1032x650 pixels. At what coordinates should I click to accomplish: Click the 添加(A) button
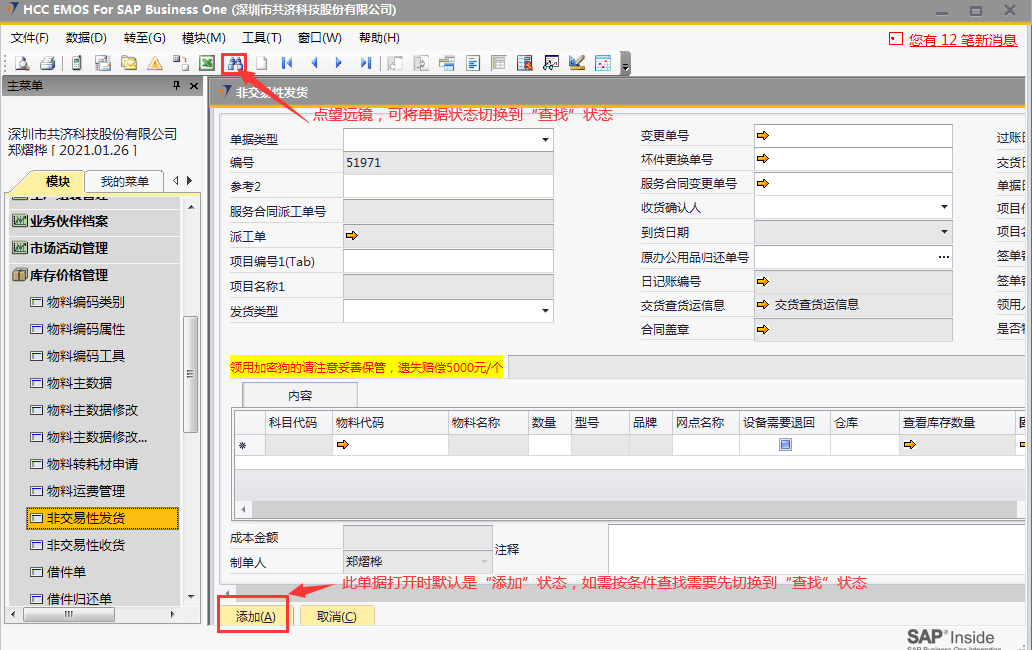(255, 616)
